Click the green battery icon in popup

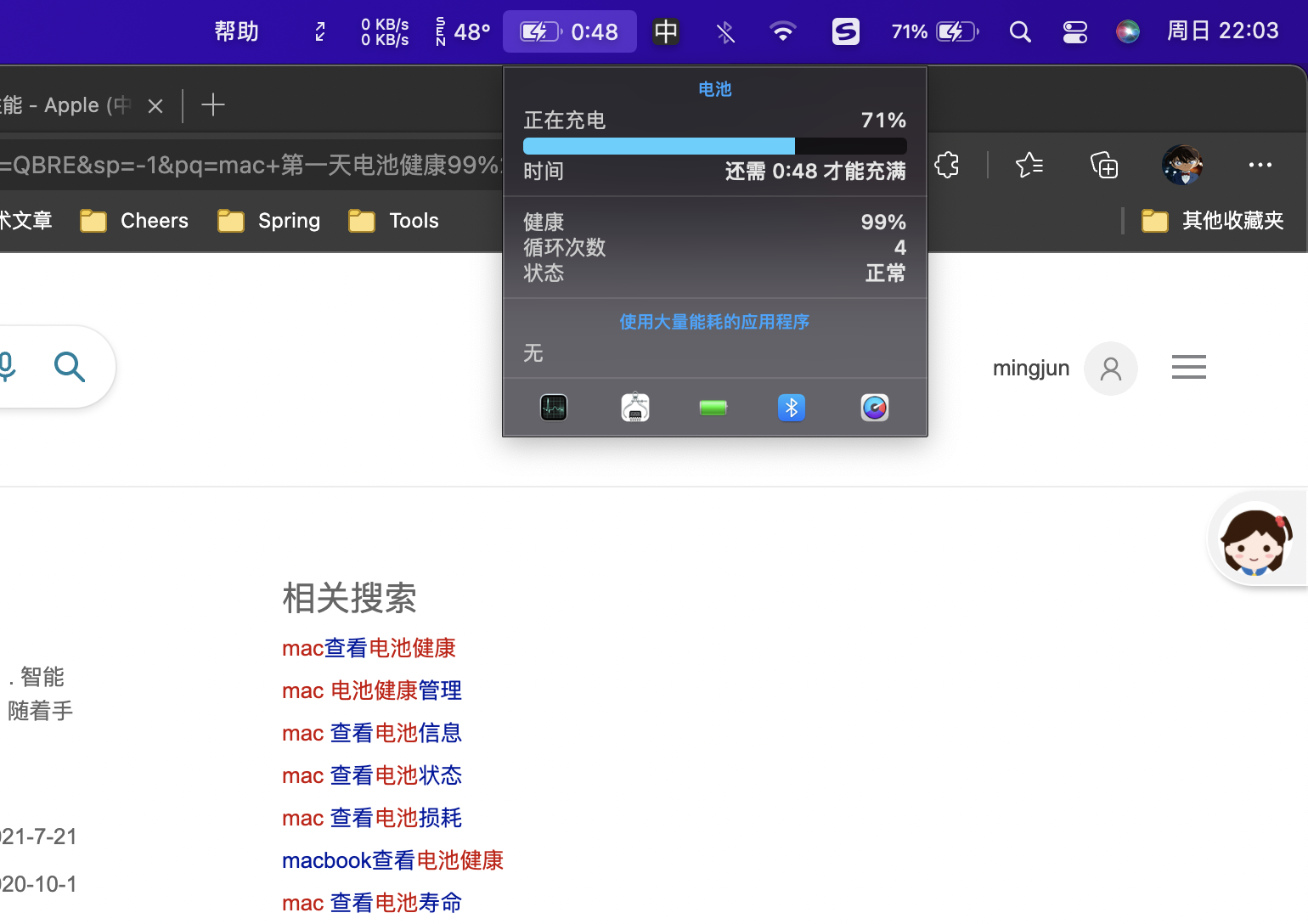coord(713,408)
